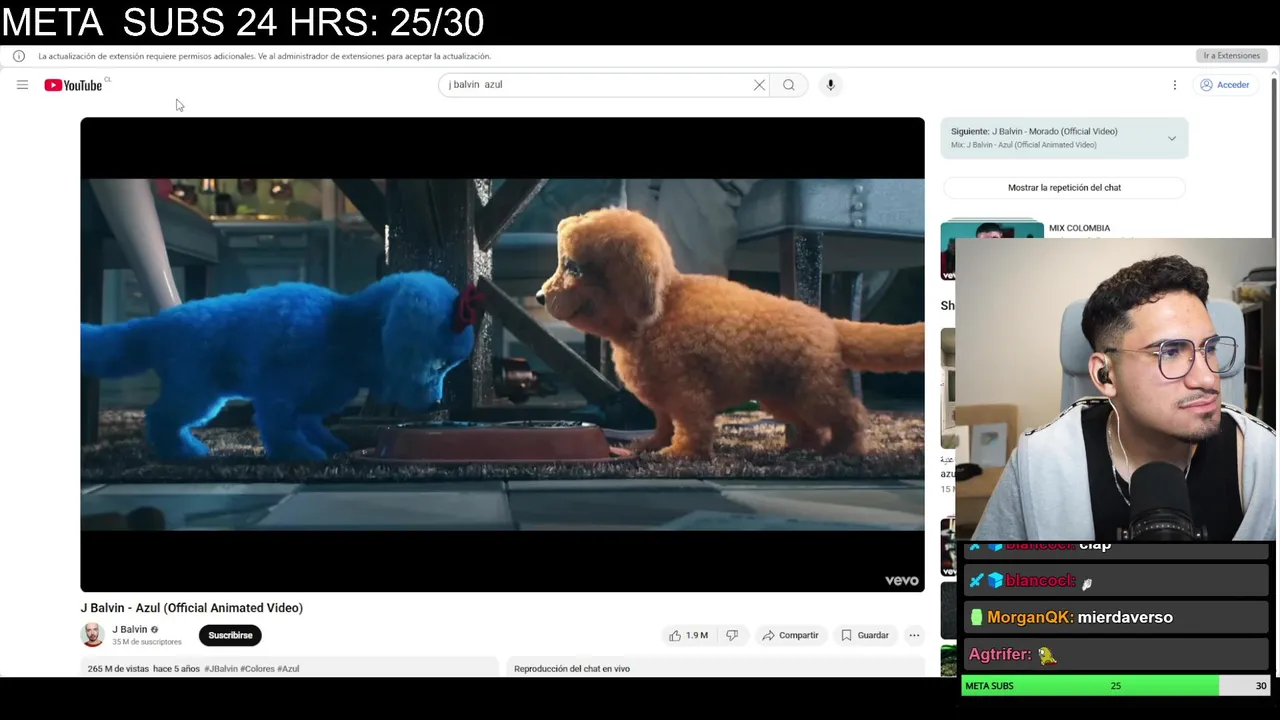
Task: Click the '35 M de suscriptores' text
Action: click(147, 642)
